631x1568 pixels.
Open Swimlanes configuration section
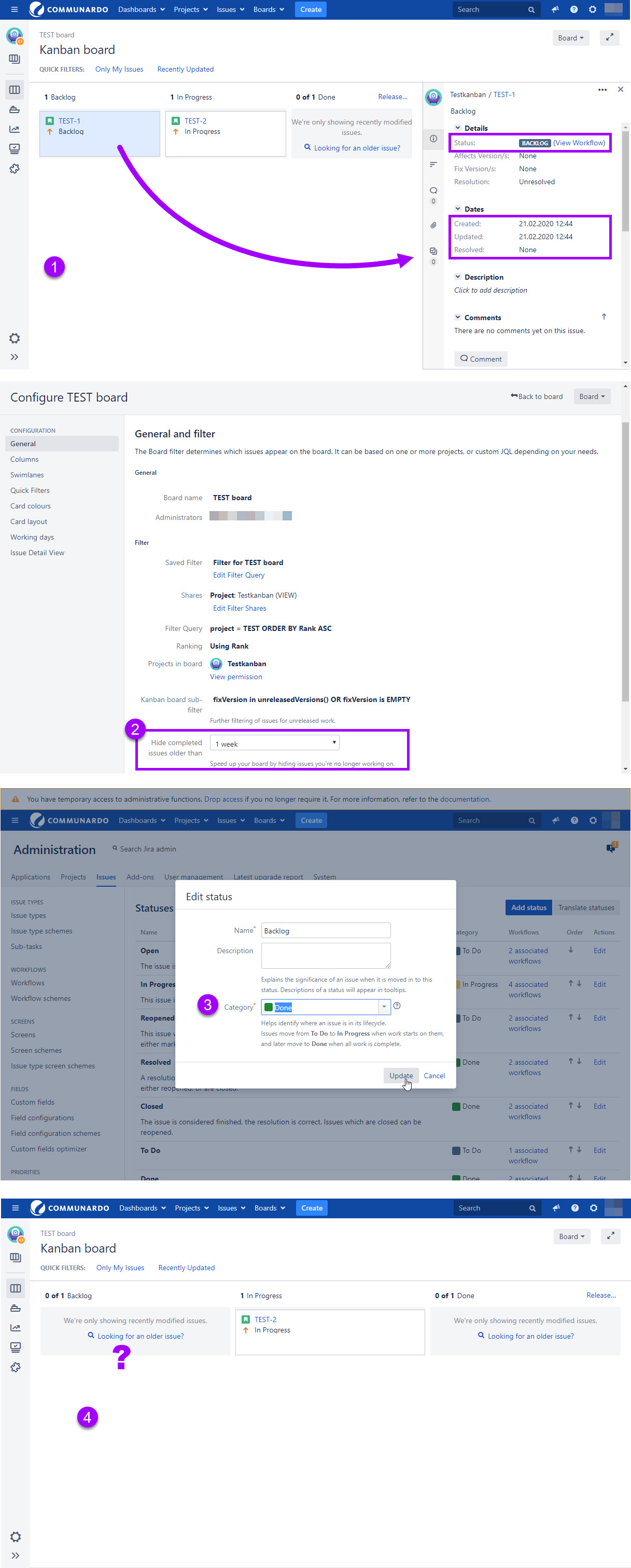(x=27, y=475)
